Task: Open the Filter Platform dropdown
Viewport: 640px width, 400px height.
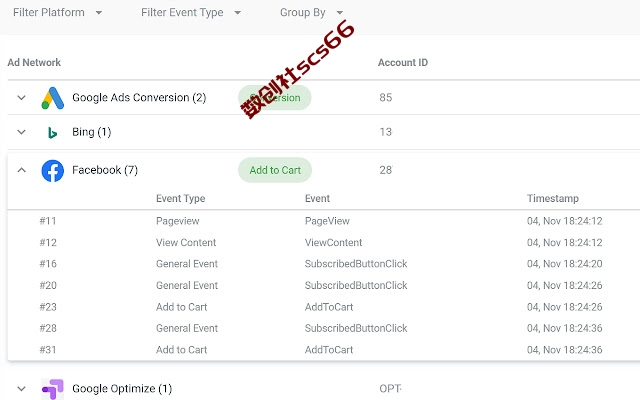Action: [x=57, y=13]
